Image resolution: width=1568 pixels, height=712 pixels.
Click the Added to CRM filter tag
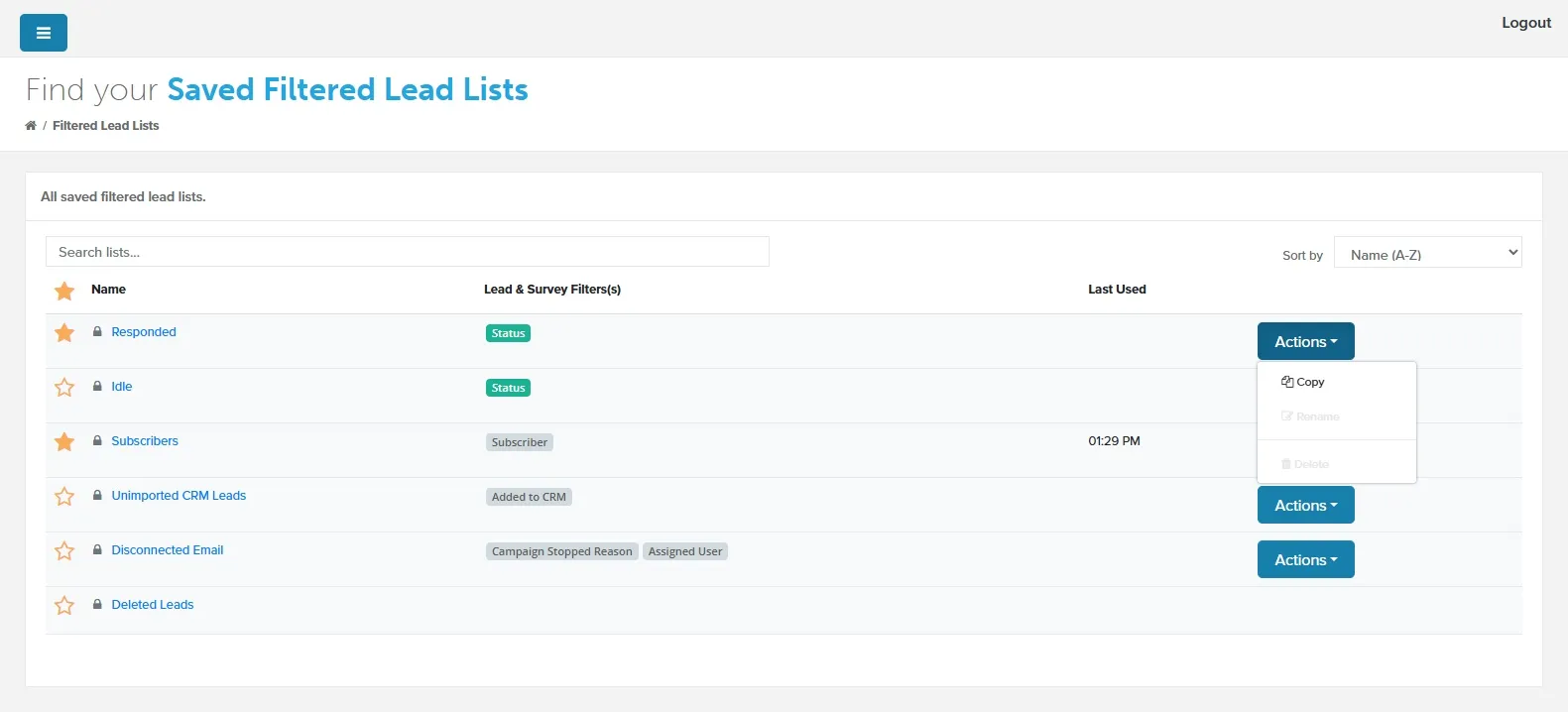(529, 497)
